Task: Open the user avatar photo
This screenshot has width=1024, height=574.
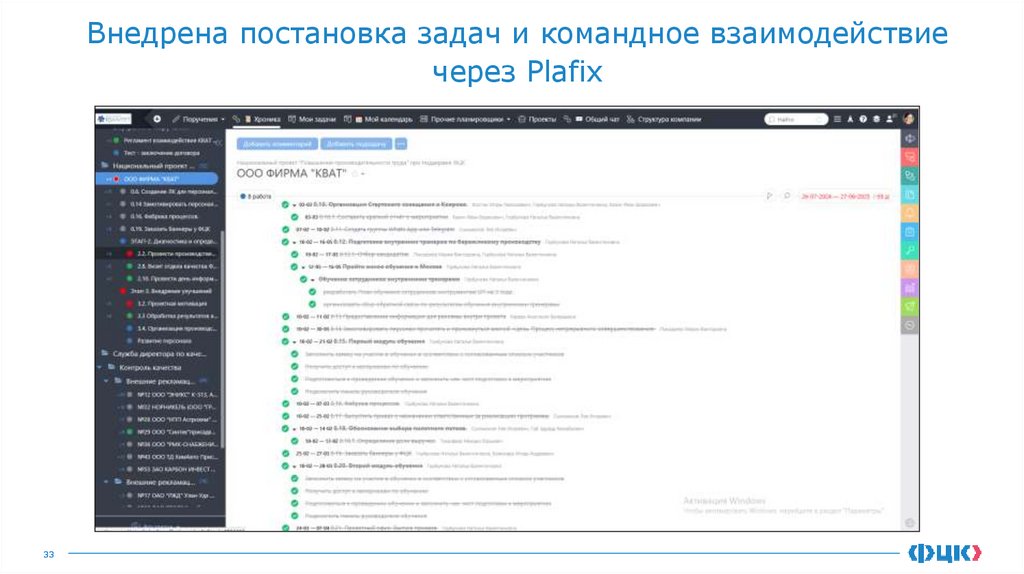Action: [x=908, y=119]
